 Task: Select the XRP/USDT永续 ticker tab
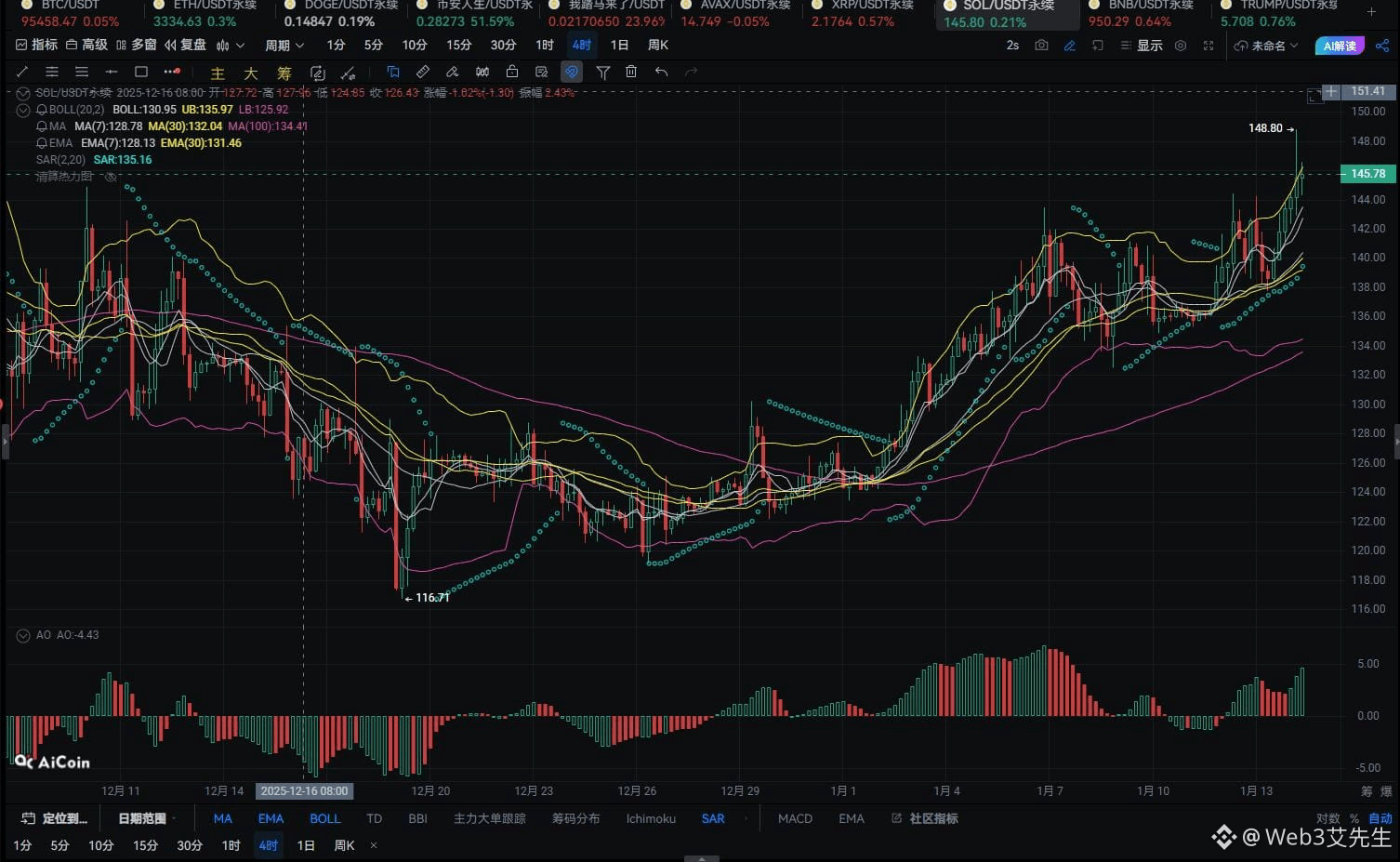tap(865, 13)
